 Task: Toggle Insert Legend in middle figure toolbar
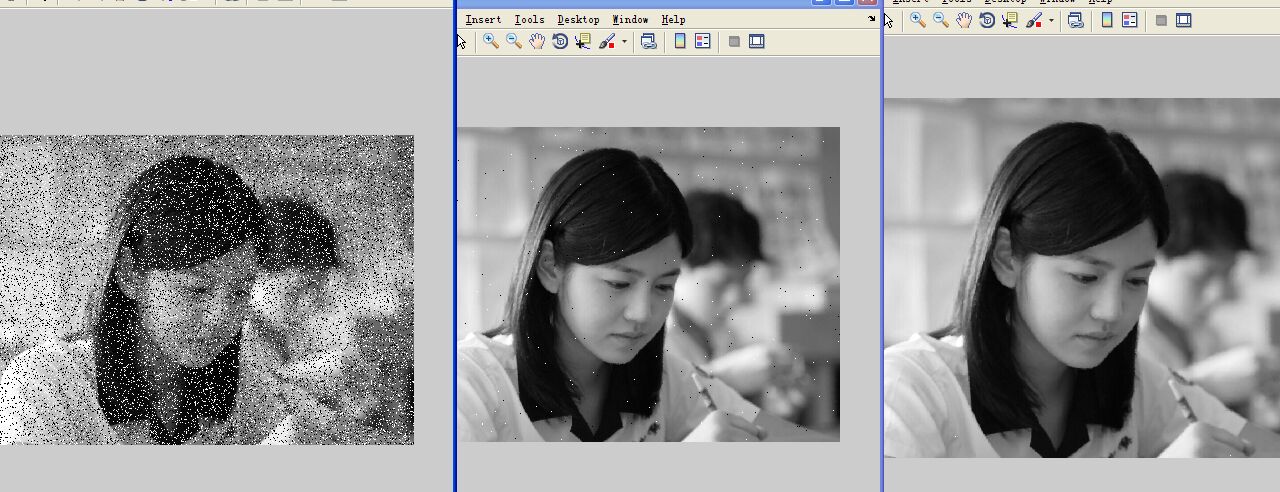(703, 41)
